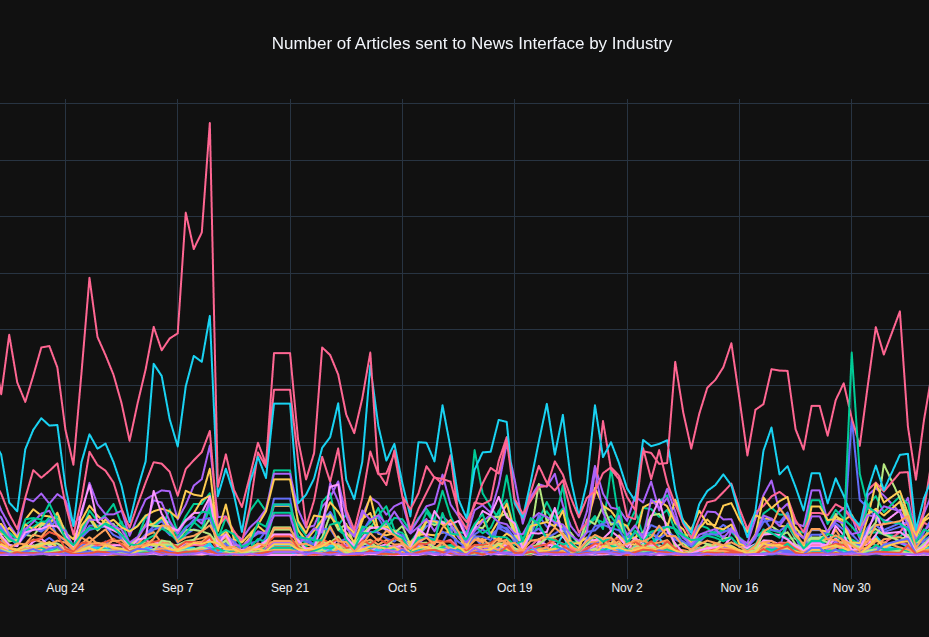Screen dimensions: 929x637
Task: Select the teal spike just after Nov 23
Action: click(770, 430)
